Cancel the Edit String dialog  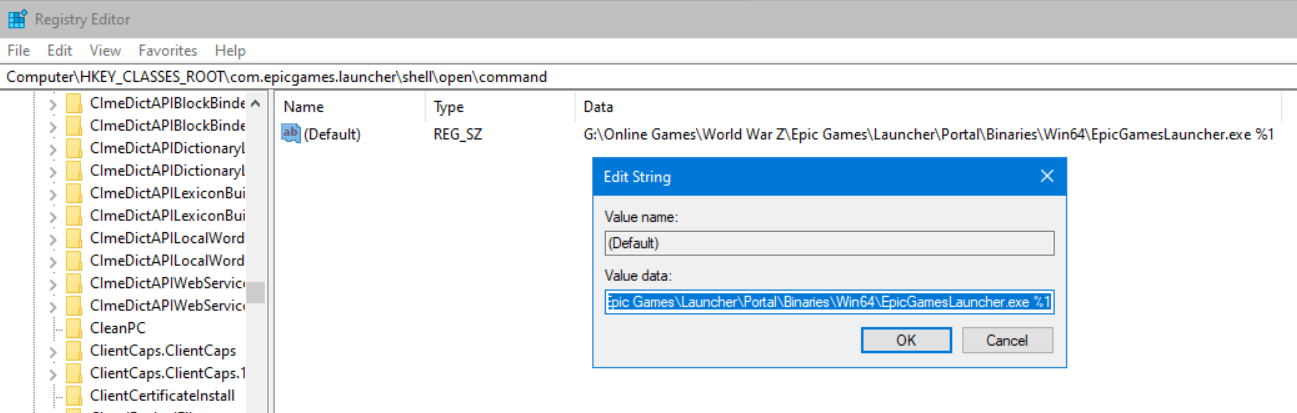coord(1007,340)
